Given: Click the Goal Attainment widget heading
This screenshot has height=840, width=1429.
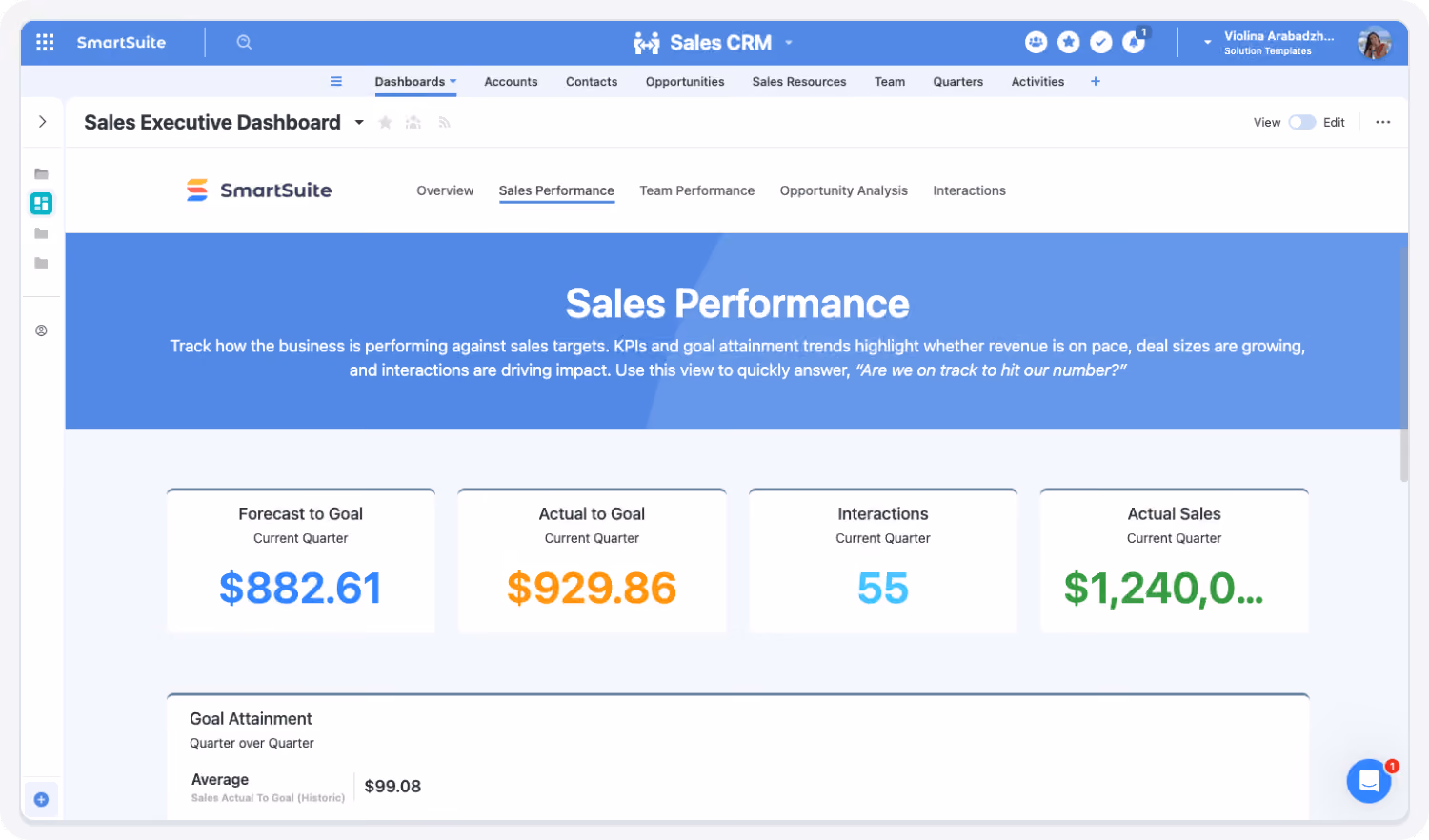Looking at the screenshot, I should click(251, 719).
